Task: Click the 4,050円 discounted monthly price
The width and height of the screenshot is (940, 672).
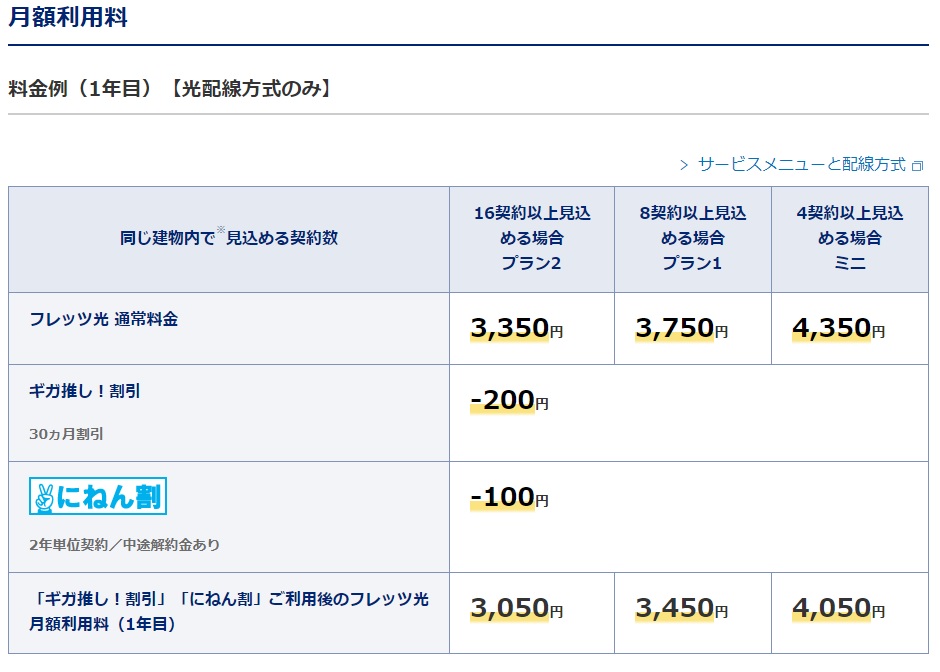Action: click(x=838, y=608)
